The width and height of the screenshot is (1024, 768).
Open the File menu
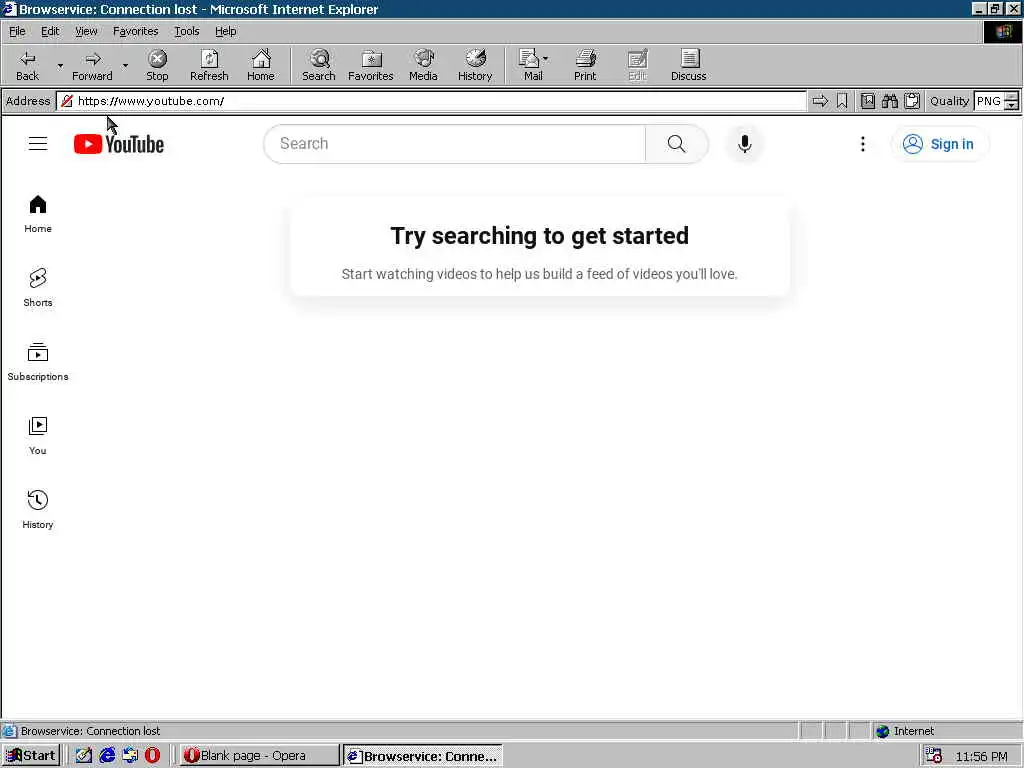click(x=17, y=31)
